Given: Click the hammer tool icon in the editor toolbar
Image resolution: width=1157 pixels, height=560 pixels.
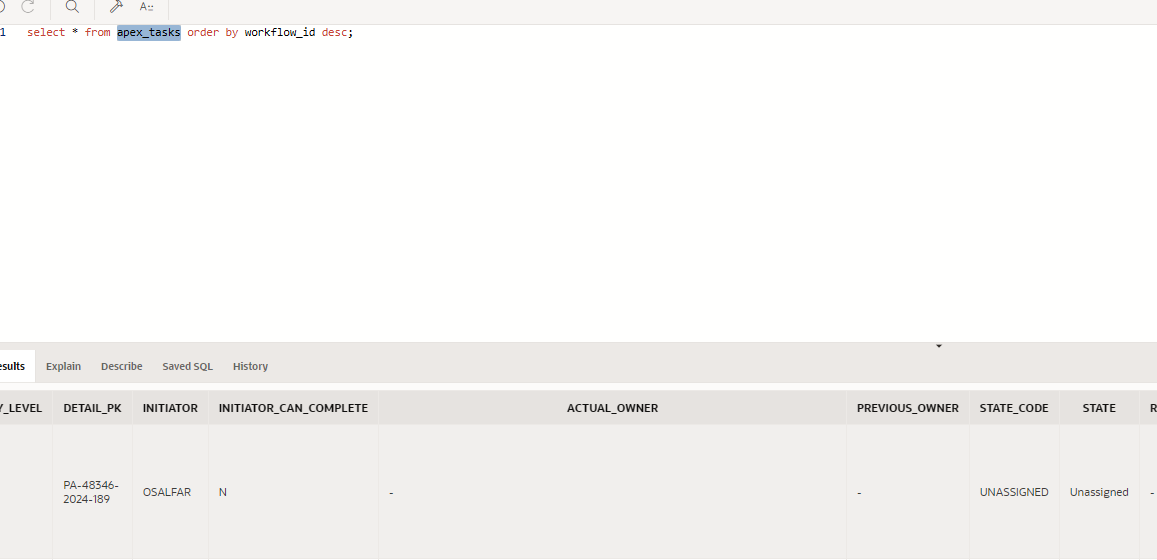Looking at the screenshot, I should point(116,7).
